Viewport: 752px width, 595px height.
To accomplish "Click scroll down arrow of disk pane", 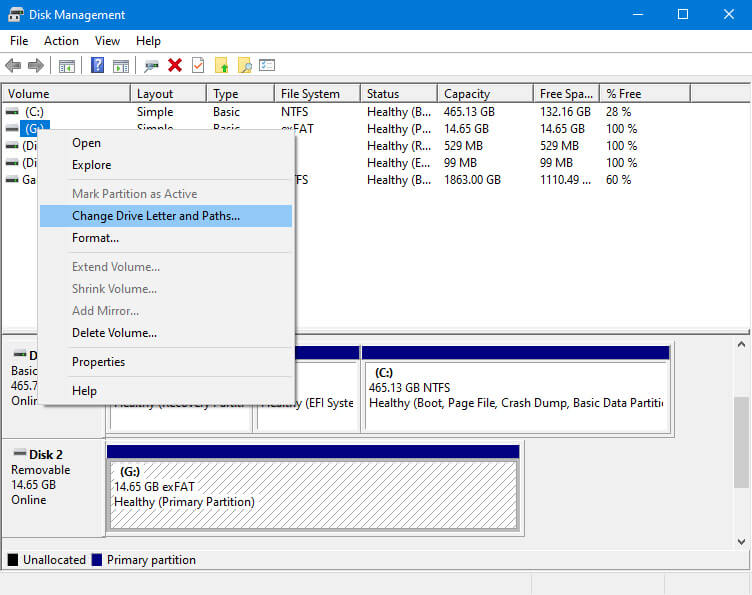I will tap(741, 542).
